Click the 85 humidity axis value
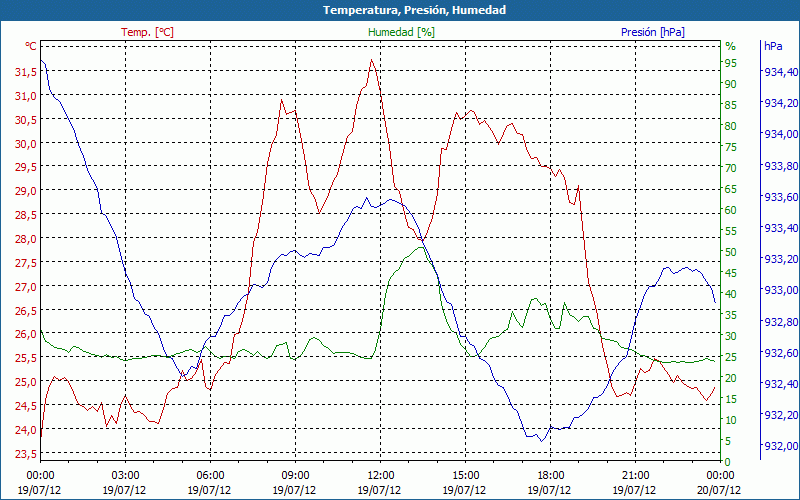 (x=731, y=105)
